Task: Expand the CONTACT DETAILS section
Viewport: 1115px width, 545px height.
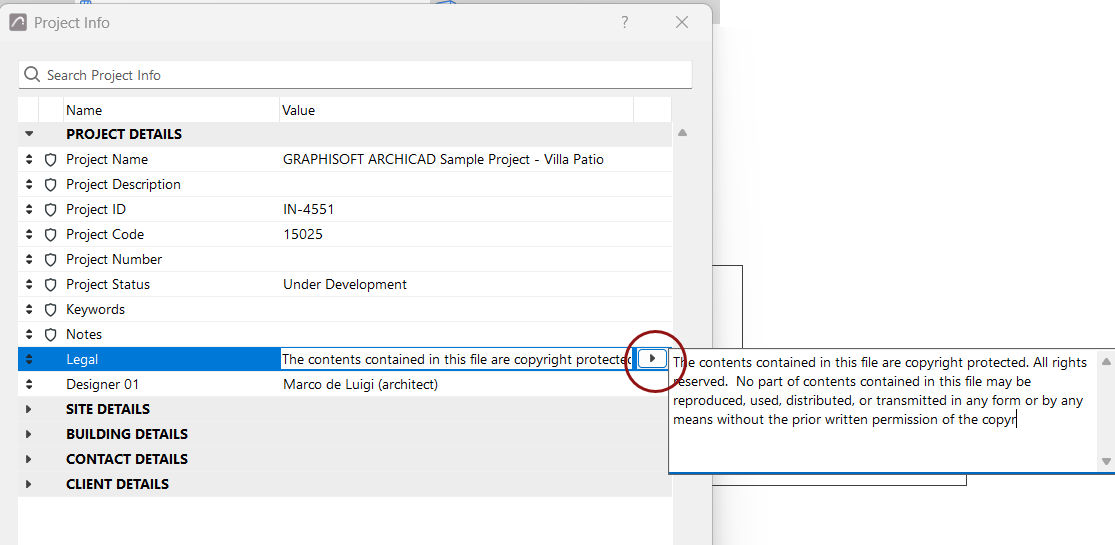Action: [29, 459]
